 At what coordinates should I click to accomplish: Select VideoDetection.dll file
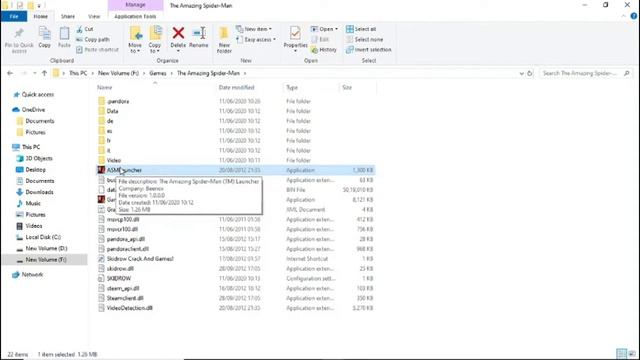129,308
